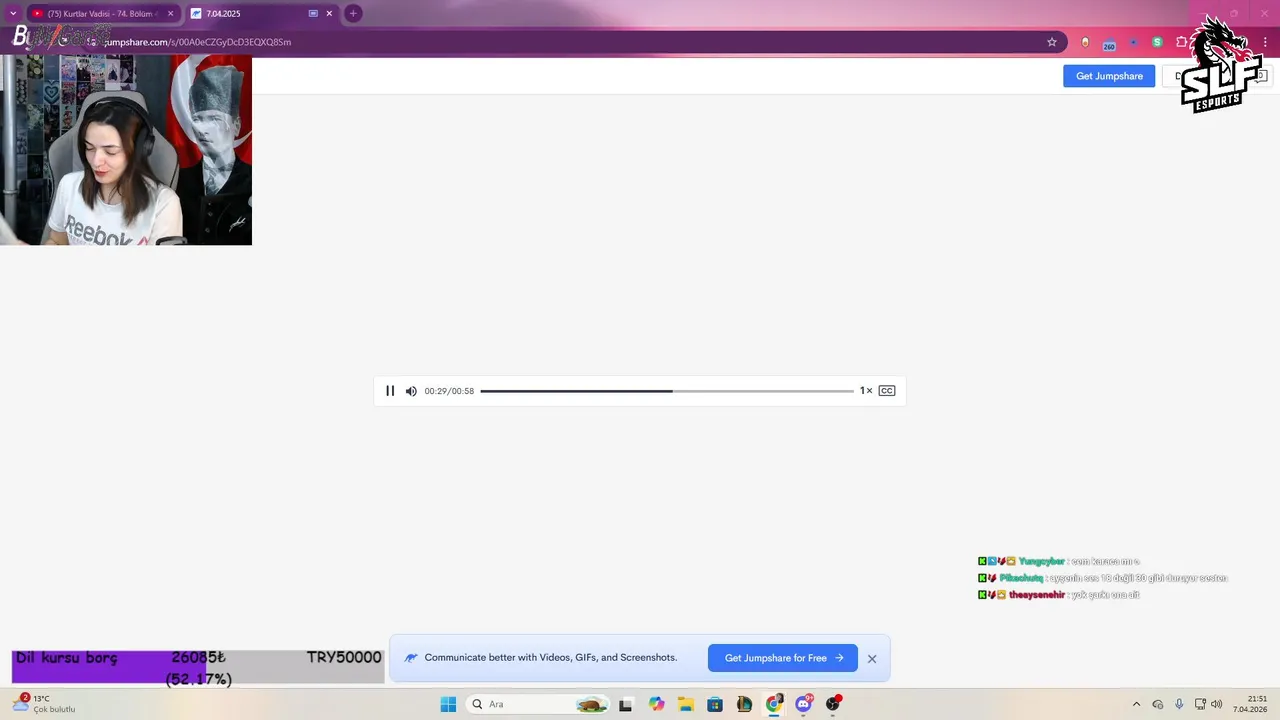Viewport: 1280px width, 720px height.
Task: Open Microsoft Store from the taskbar
Action: point(715,704)
